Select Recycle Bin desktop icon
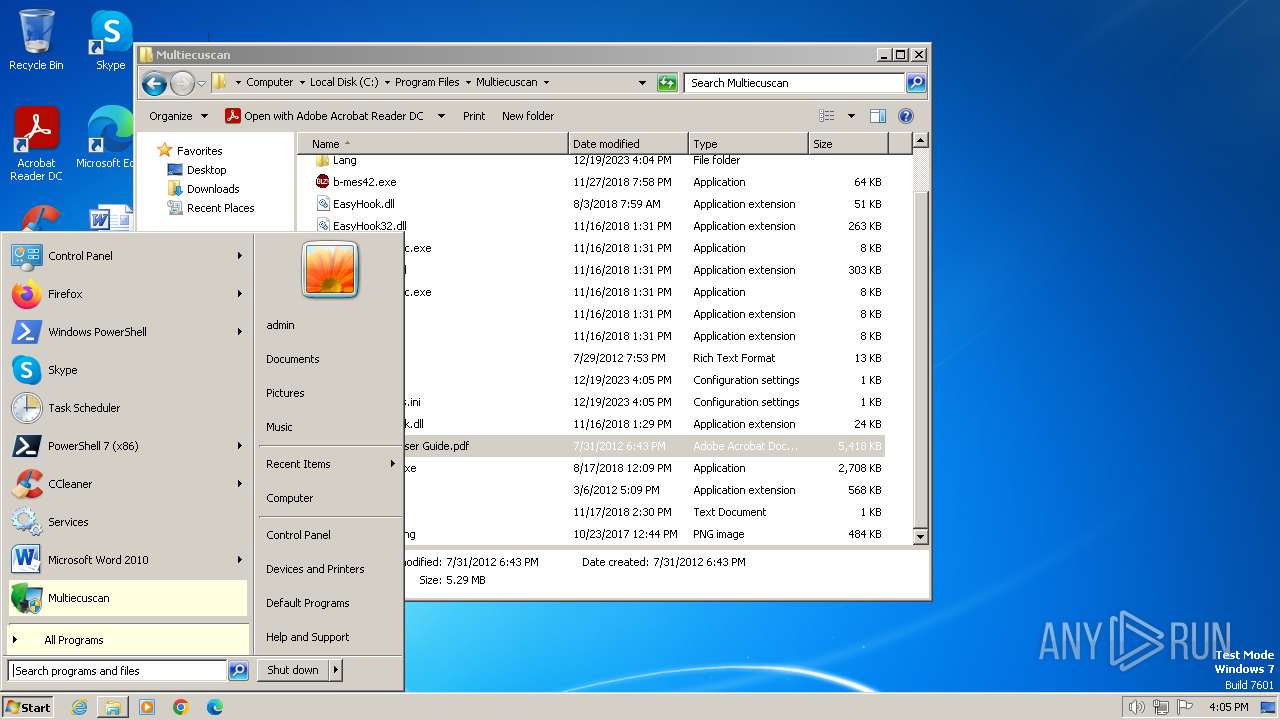 pyautogui.click(x=36, y=40)
